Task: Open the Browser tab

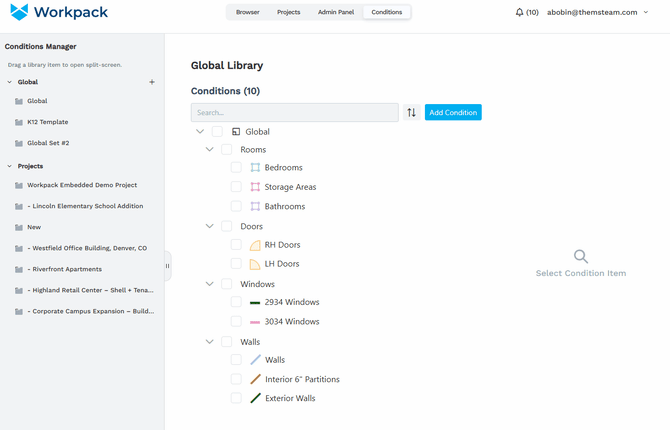Action: tap(248, 13)
